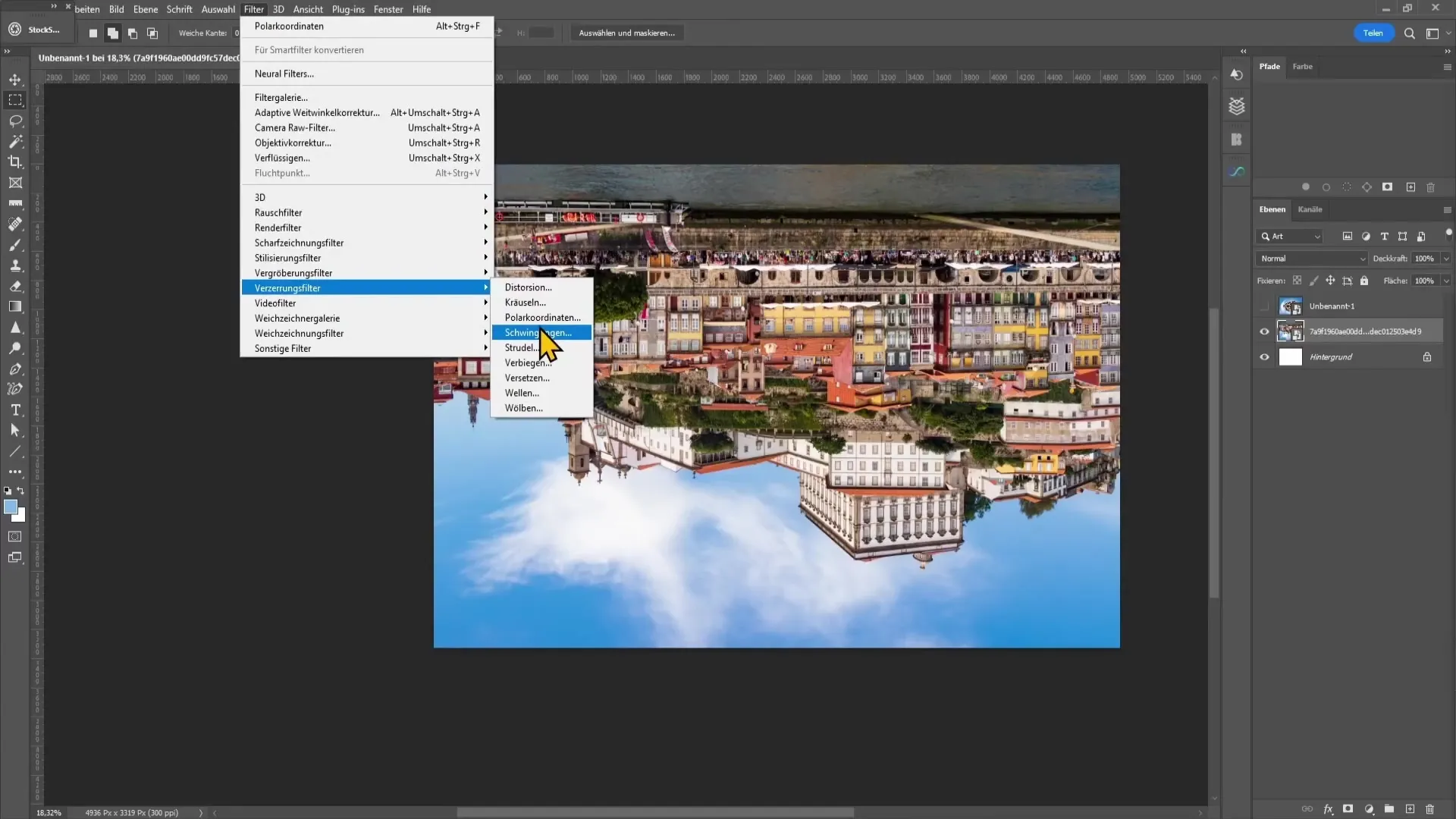Select the Sharpen/Blur triangle tool

[15, 328]
